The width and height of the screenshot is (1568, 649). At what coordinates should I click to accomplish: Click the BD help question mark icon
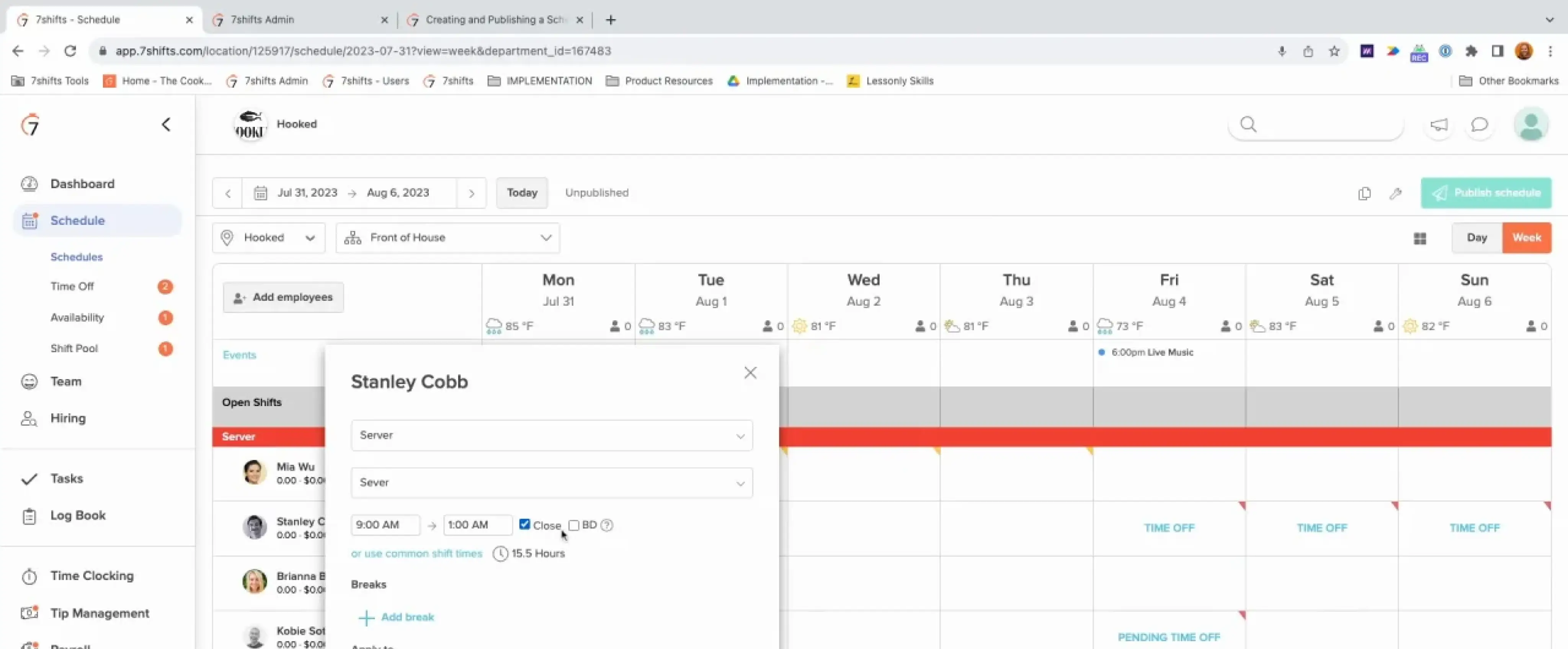(x=606, y=525)
